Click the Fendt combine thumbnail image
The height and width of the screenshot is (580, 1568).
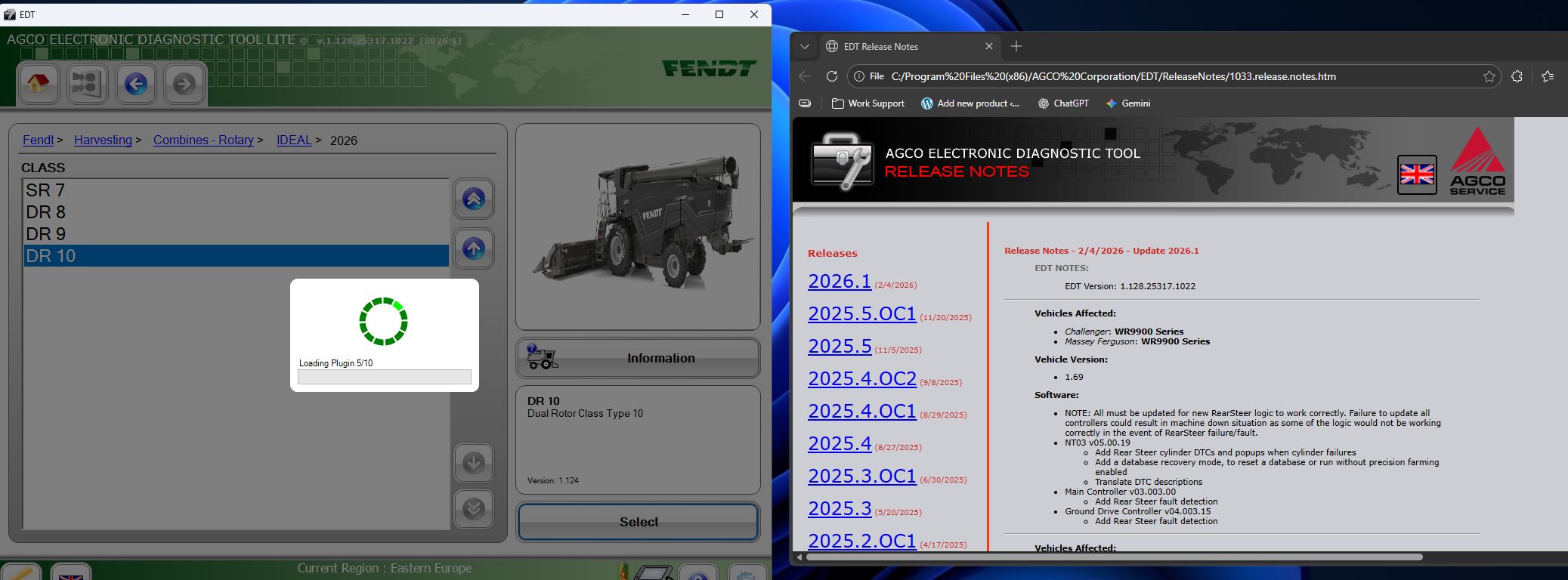click(x=639, y=227)
